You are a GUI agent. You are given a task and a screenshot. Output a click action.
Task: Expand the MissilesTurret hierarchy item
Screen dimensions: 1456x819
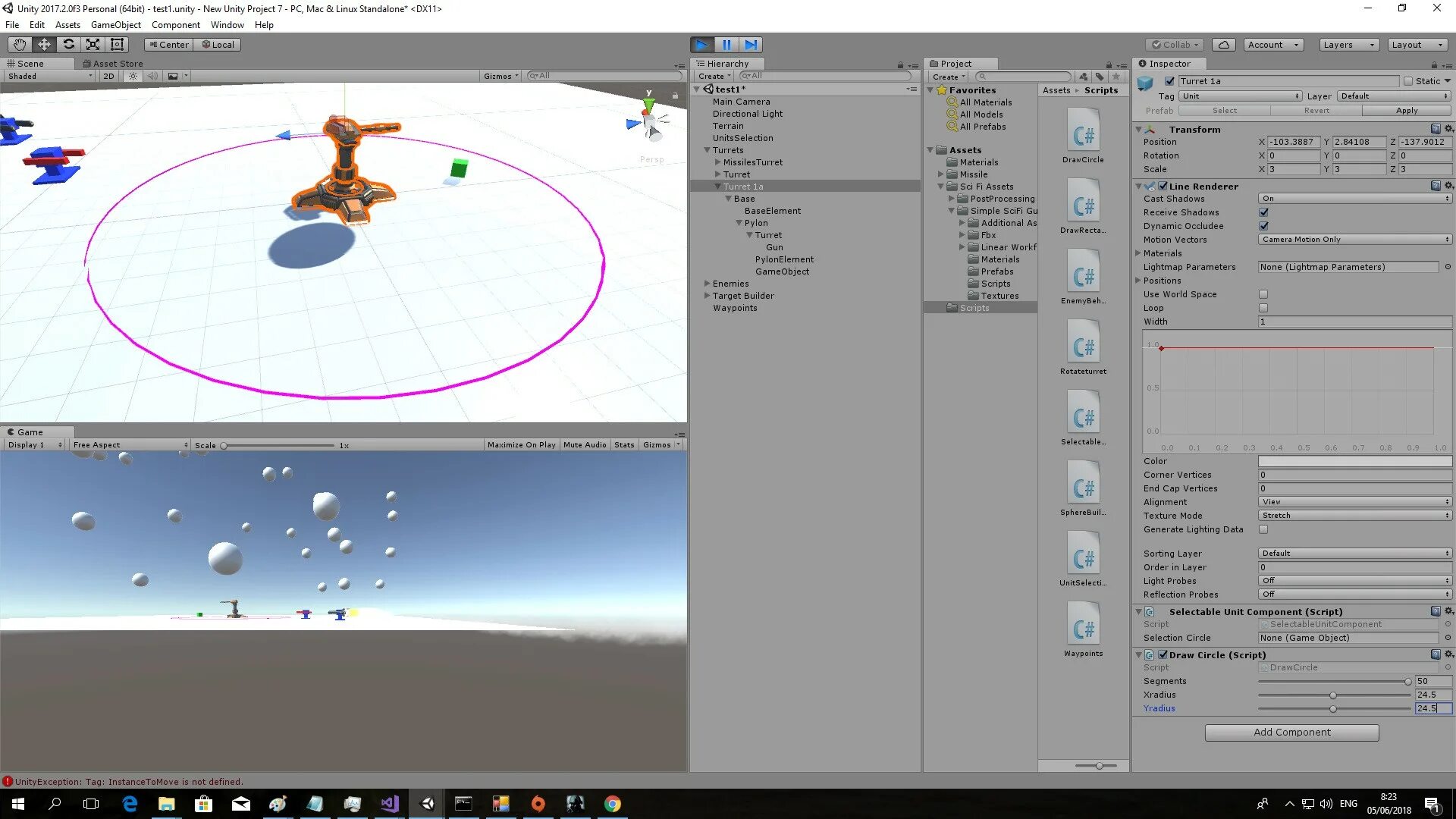click(717, 162)
